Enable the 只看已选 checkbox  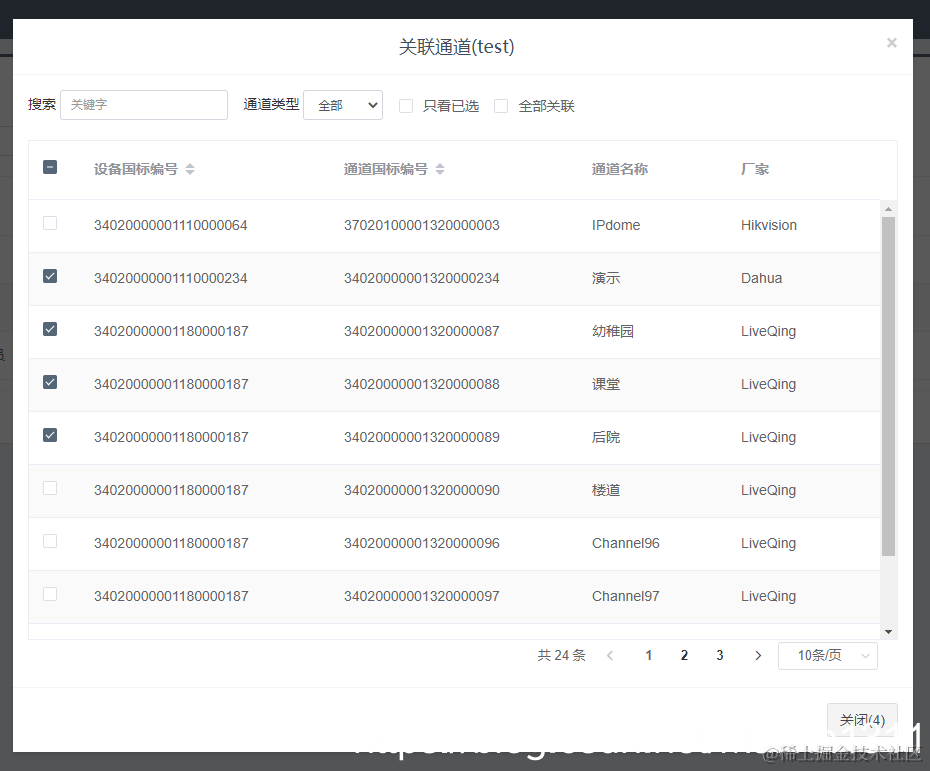pyautogui.click(x=406, y=106)
